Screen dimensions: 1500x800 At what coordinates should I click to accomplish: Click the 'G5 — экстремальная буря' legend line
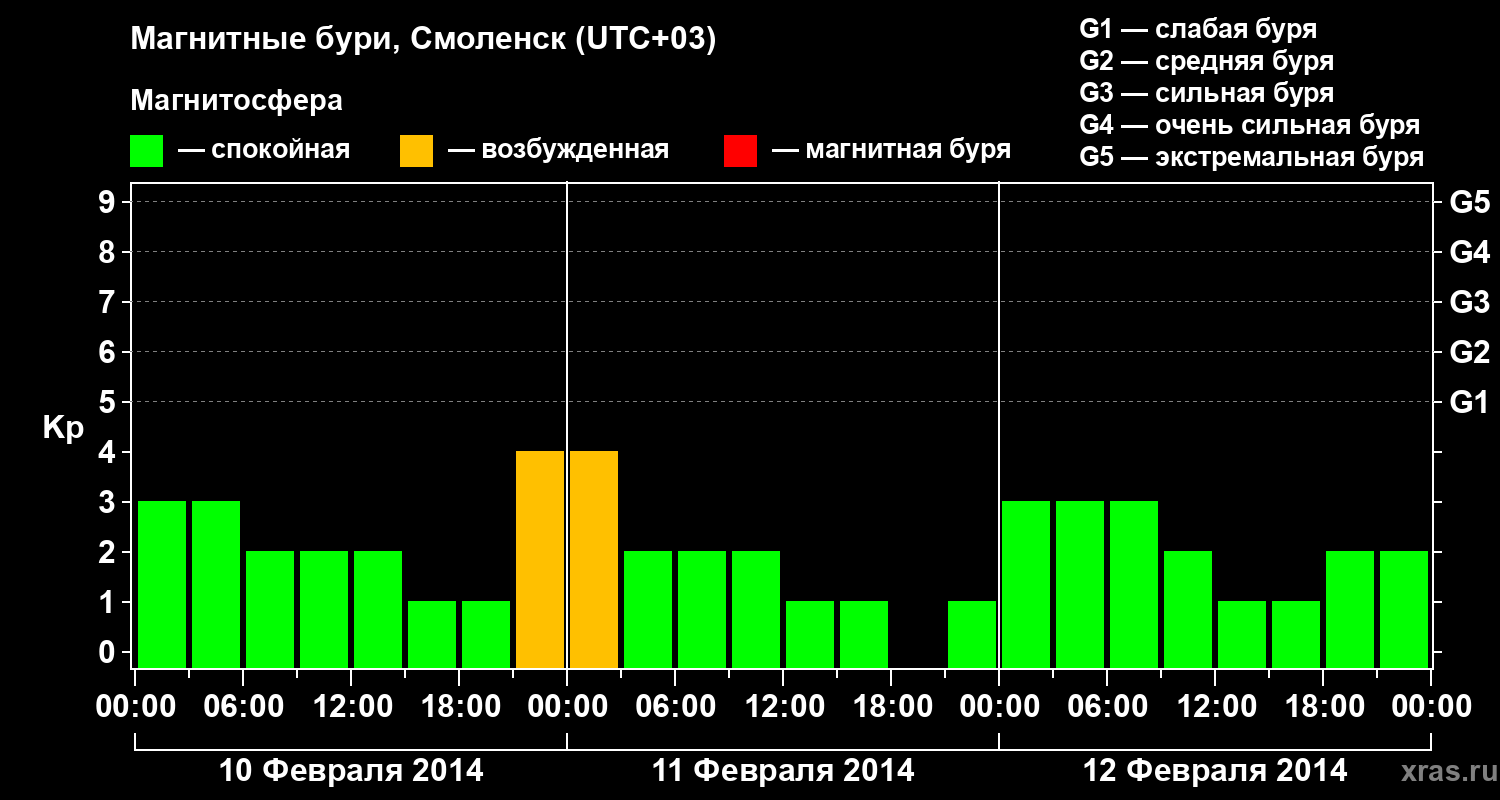(1252, 157)
